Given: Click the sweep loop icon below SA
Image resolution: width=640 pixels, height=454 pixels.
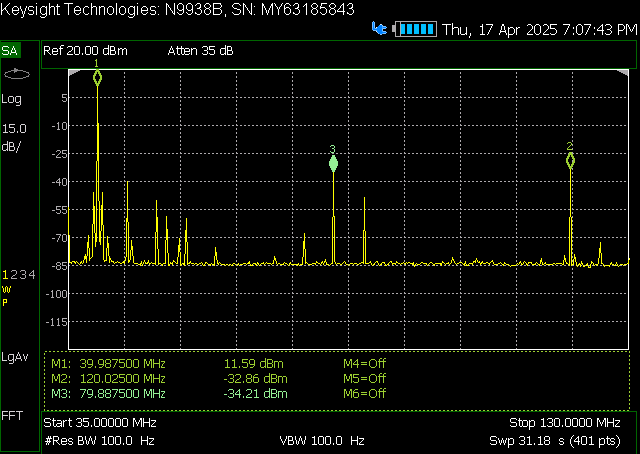Looking at the screenshot, I should point(17,74).
